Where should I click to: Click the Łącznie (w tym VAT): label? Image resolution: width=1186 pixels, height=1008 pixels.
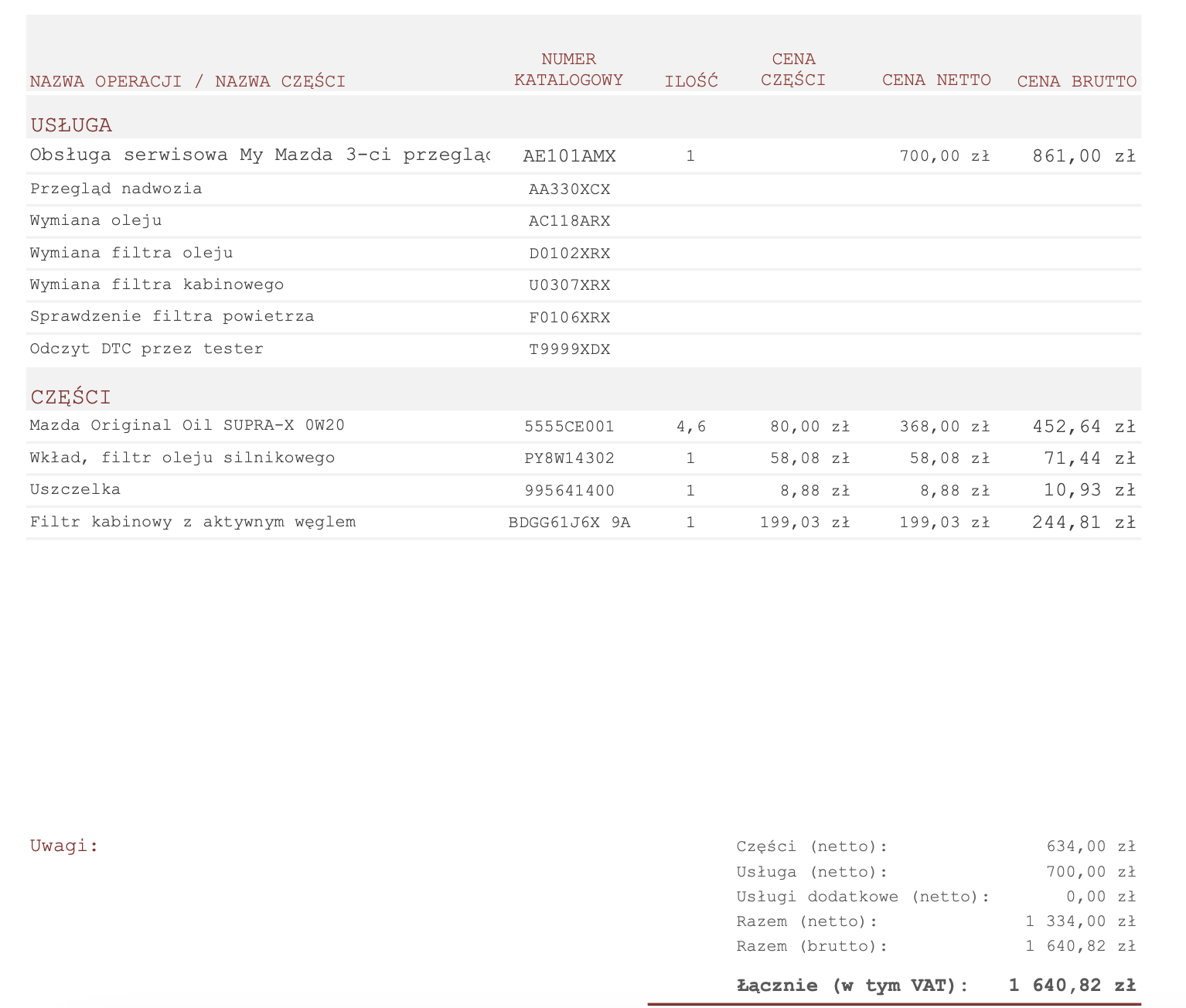[852, 986]
